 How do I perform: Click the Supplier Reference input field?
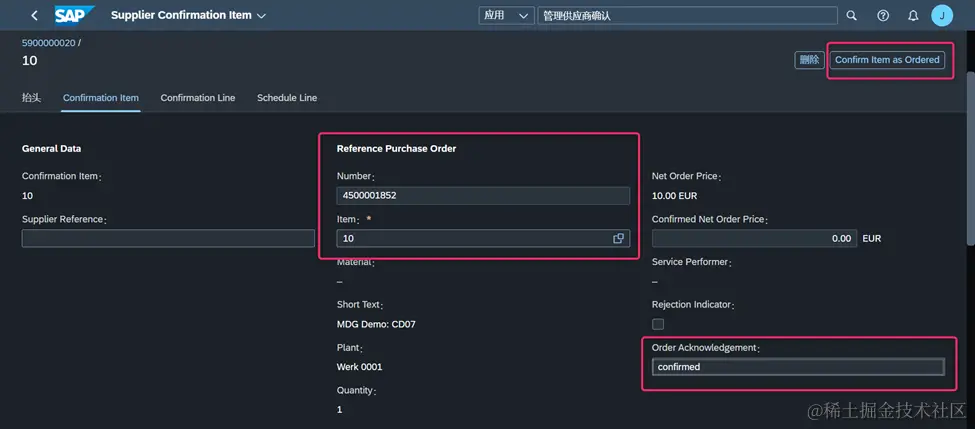(x=168, y=239)
